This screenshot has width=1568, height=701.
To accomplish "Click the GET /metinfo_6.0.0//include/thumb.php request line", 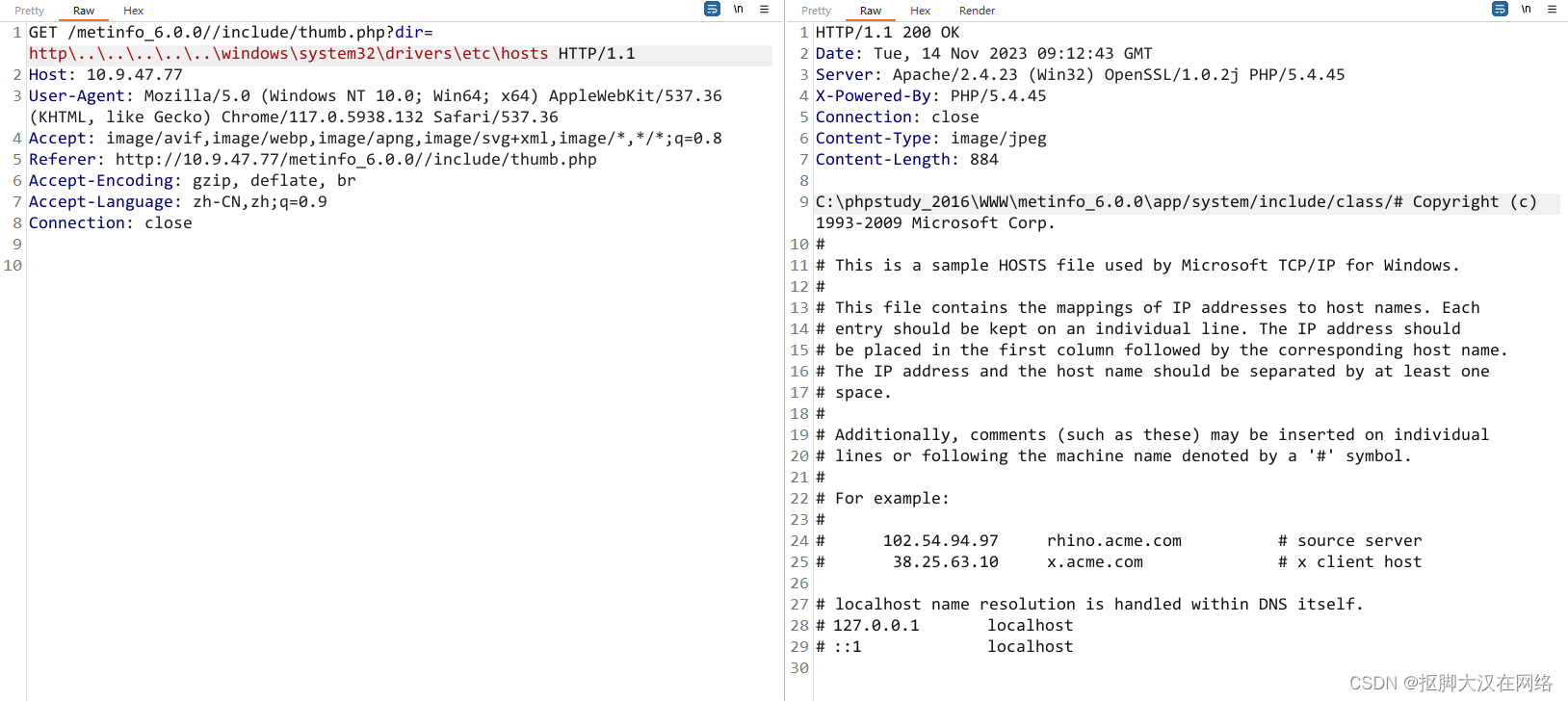I will coord(231,33).
